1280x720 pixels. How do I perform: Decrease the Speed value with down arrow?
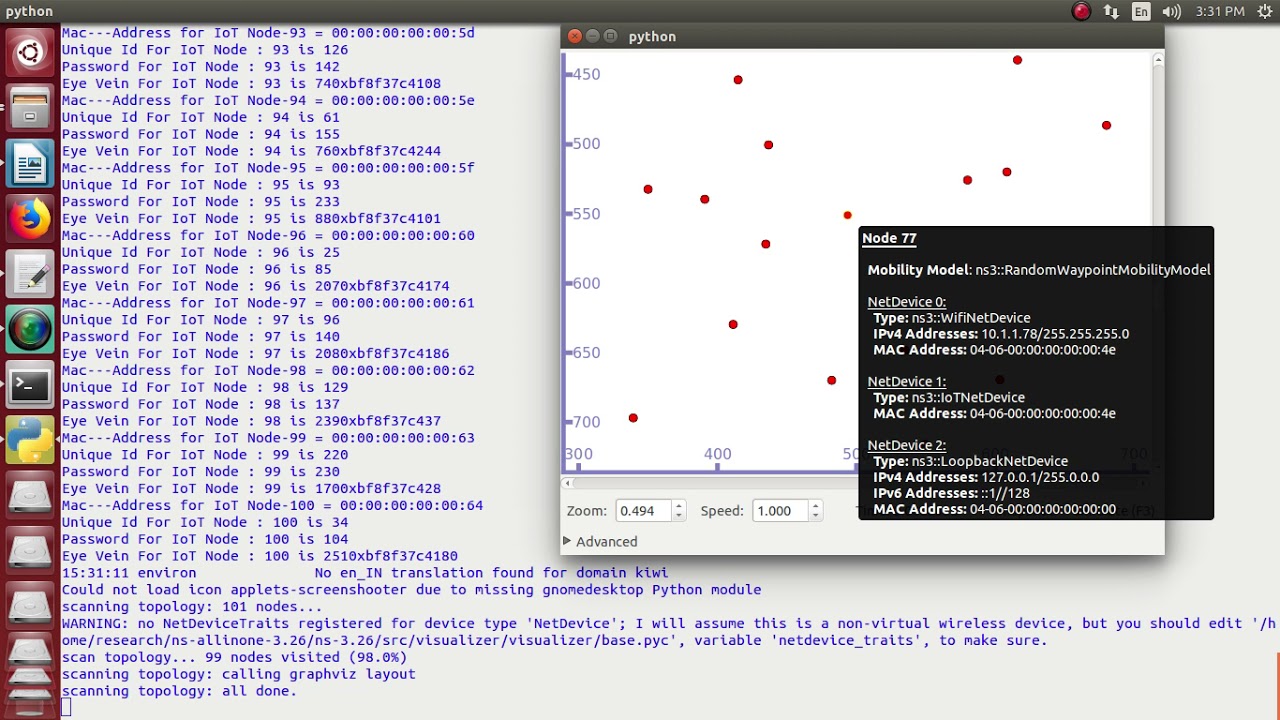(x=816, y=516)
